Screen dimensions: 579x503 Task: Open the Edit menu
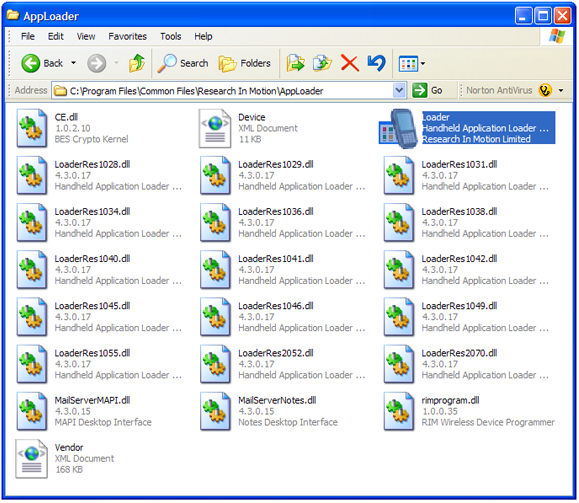[x=56, y=36]
